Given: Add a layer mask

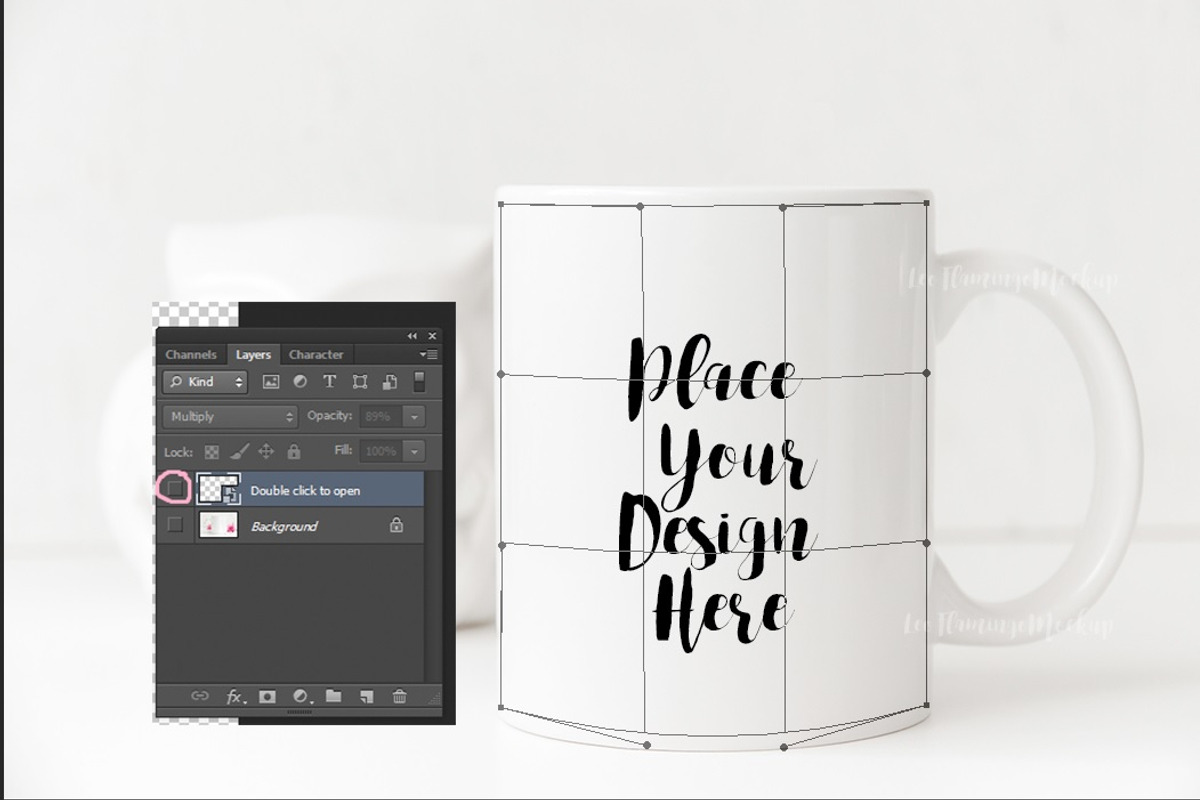Looking at the screenshot, I should (x=267, y=696).
